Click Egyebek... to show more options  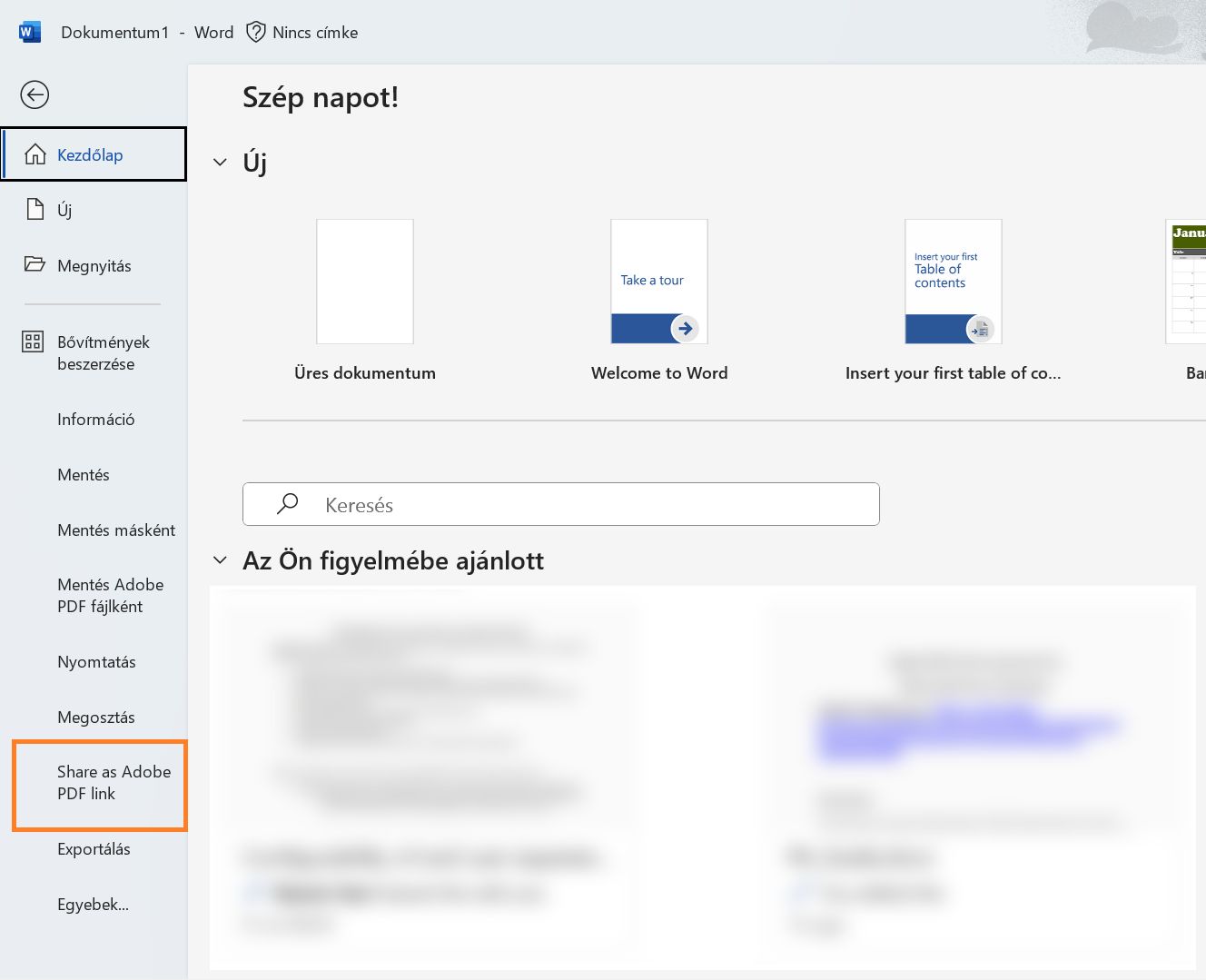93,904
